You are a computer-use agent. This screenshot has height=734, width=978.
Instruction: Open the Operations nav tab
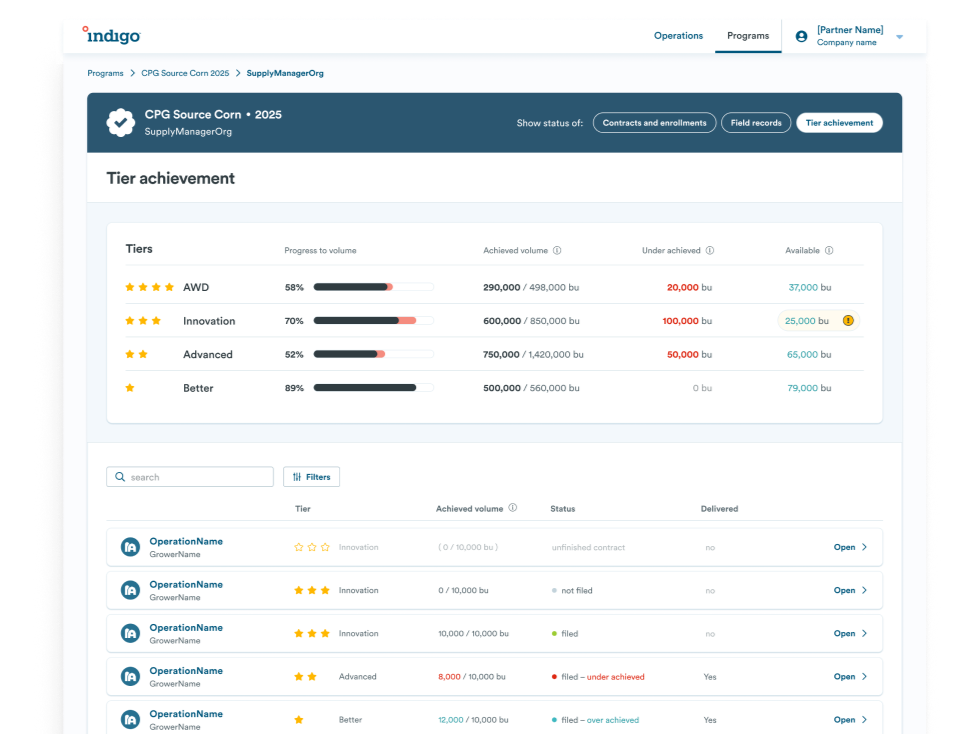coord(678,36)
